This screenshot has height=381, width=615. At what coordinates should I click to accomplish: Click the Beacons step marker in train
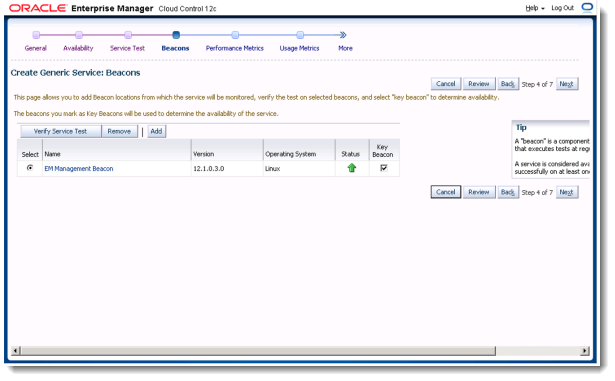[176, 35]
